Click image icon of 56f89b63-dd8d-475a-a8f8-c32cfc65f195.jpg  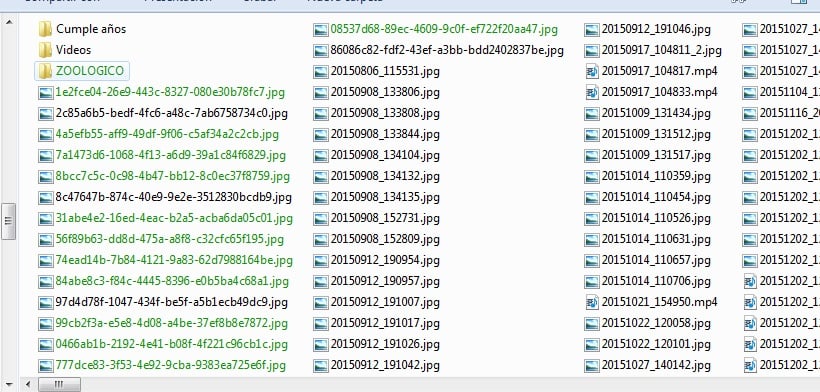[x=46, y=240]
